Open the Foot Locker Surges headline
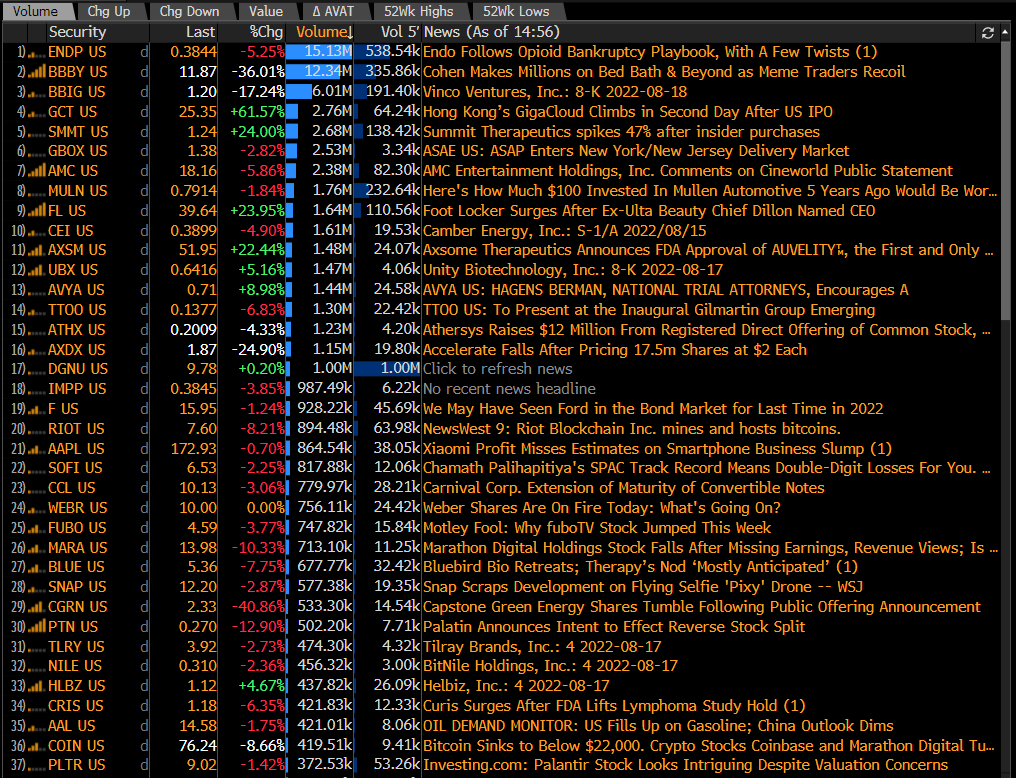The height and width of the screenshot is (778, 1016). point(649,211)
